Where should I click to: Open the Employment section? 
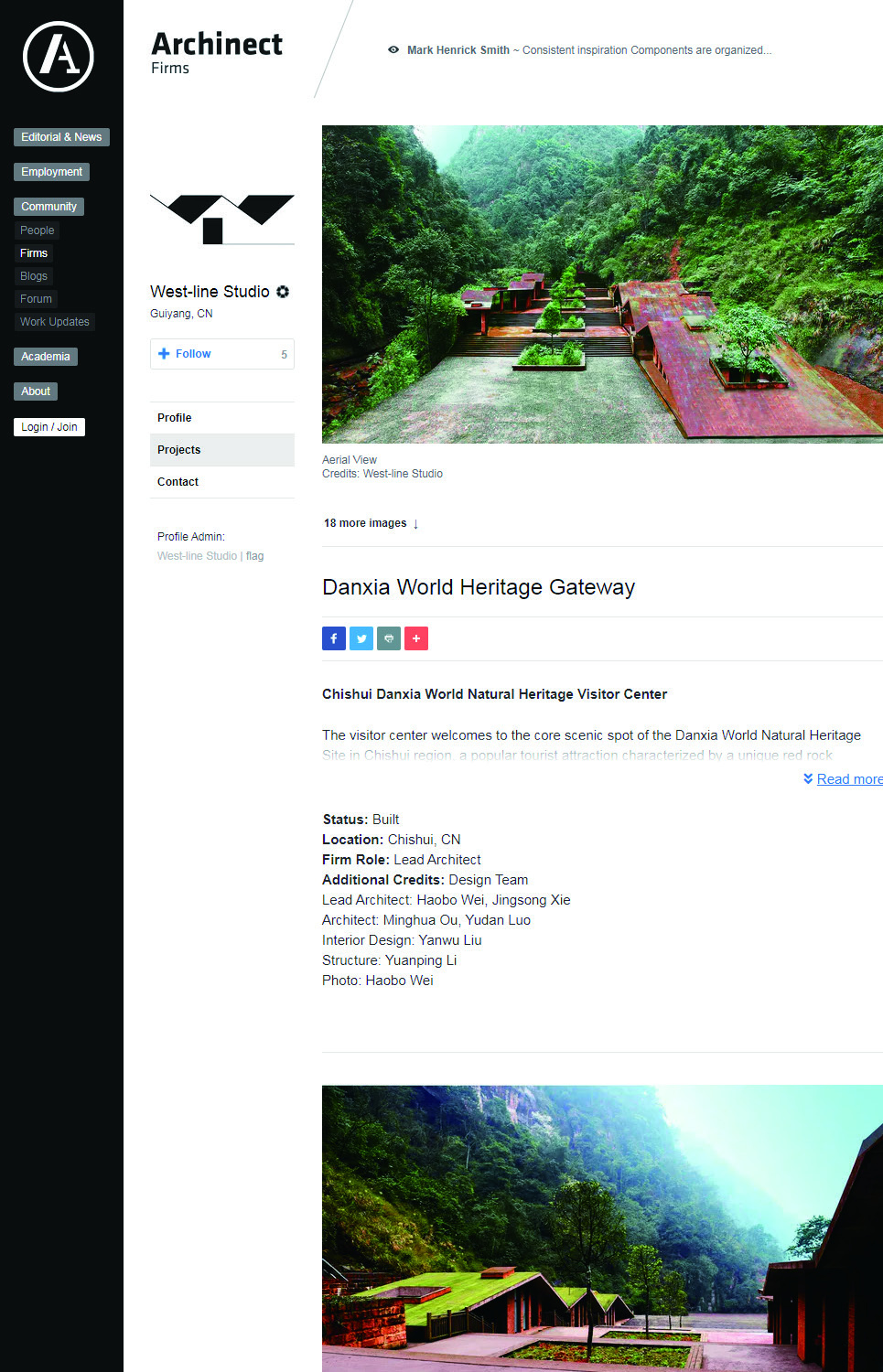(x=51, y=172)
